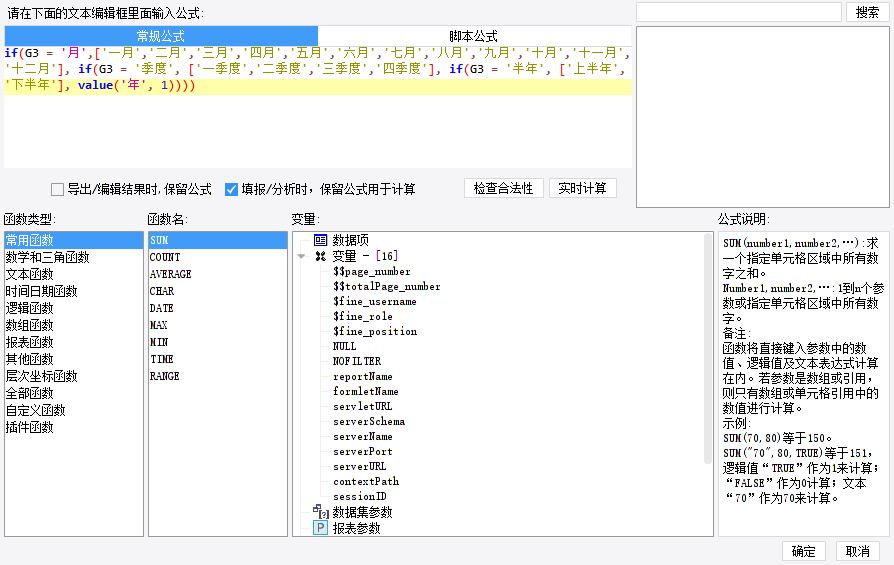
Task: Select 常用函数 function type
Action: (74, 240)
